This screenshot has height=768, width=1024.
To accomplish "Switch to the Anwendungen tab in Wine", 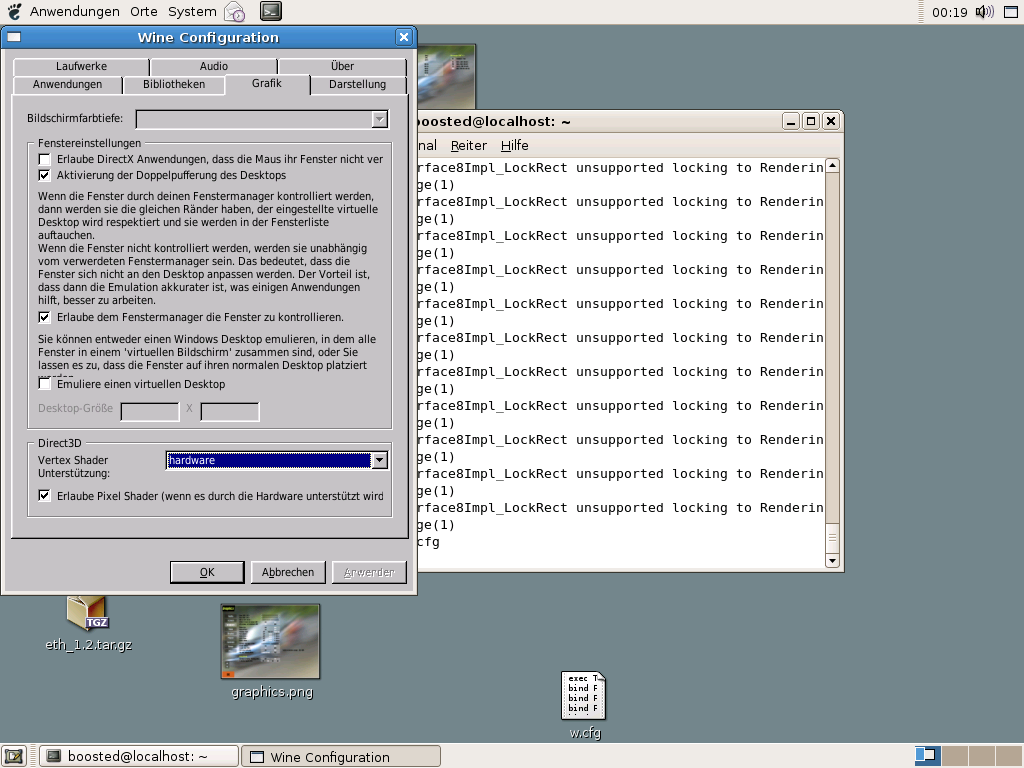I will coord(67,84).
